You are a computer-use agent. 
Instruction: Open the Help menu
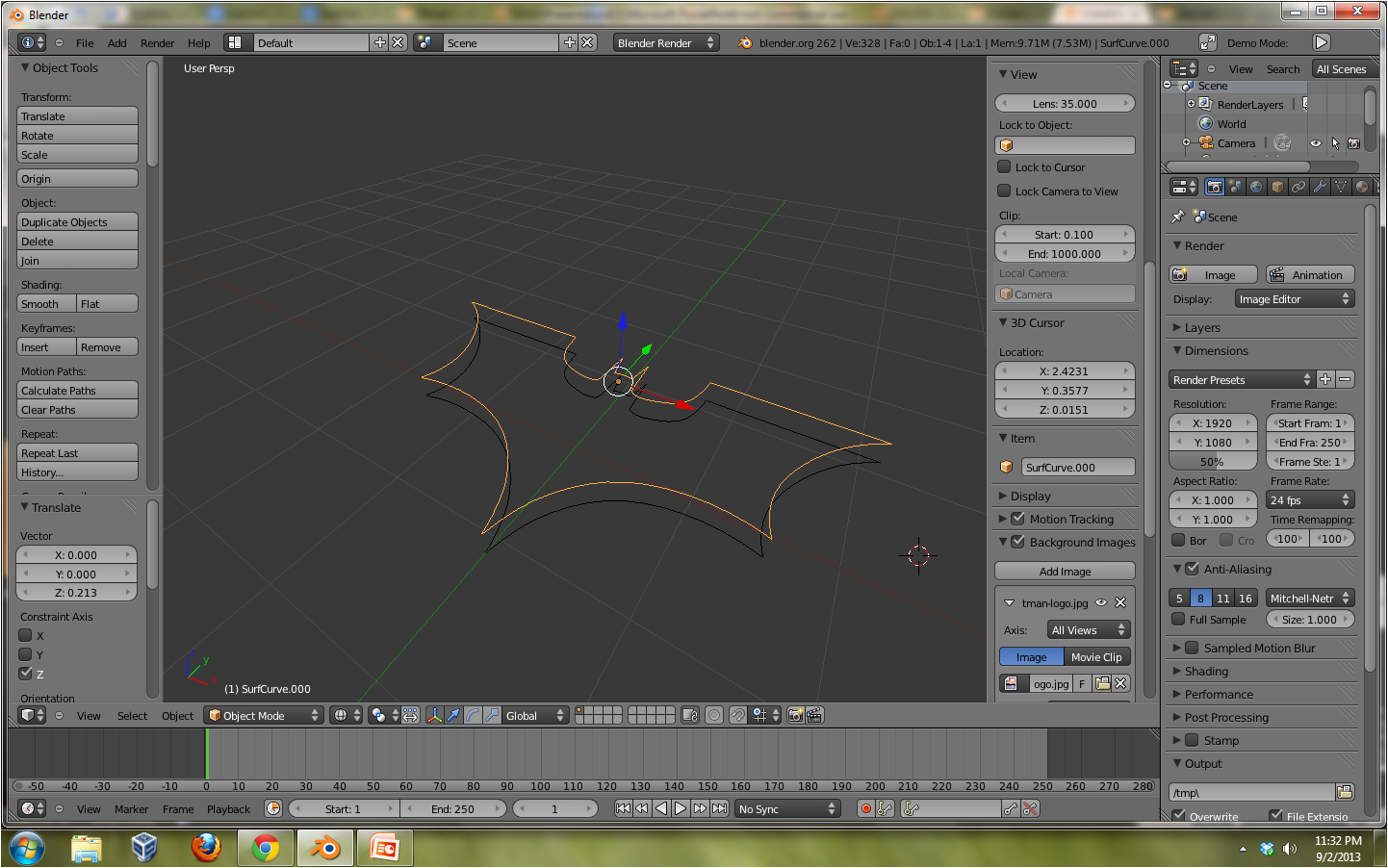click(198, 42)
